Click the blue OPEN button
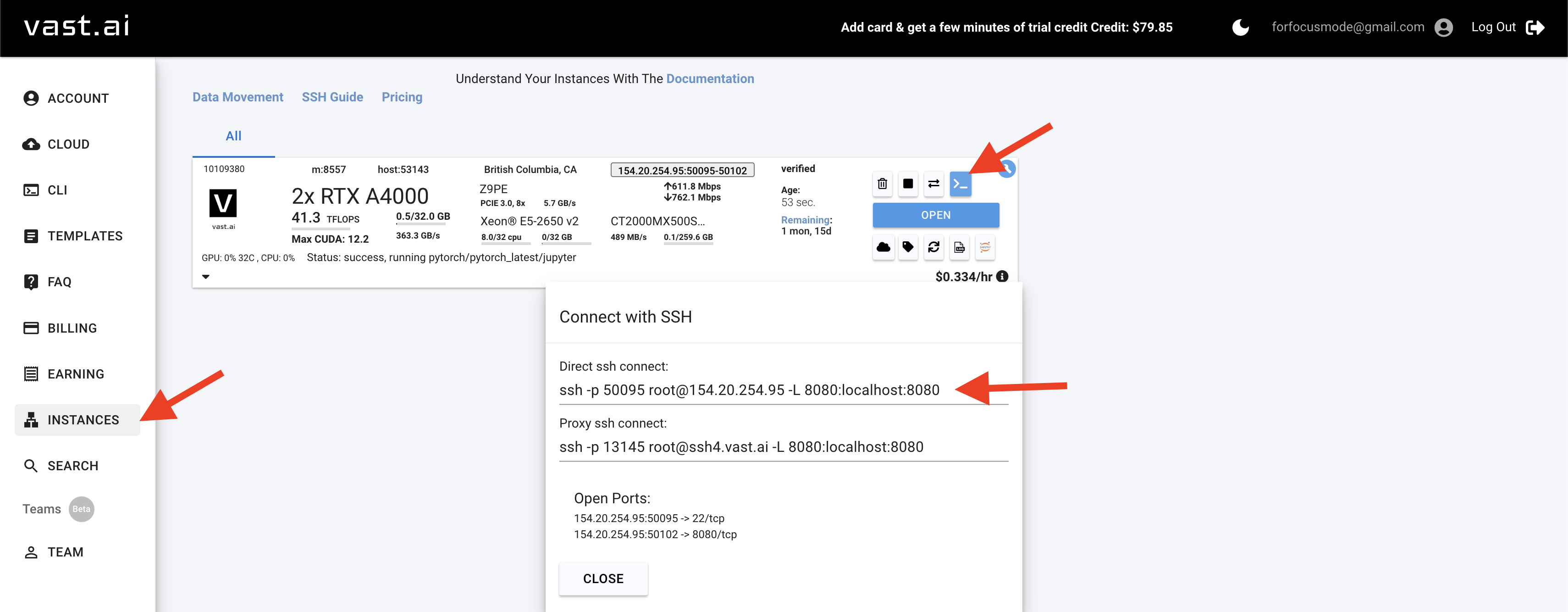Viewport: 1568px width, 612px height. (935, 216)
